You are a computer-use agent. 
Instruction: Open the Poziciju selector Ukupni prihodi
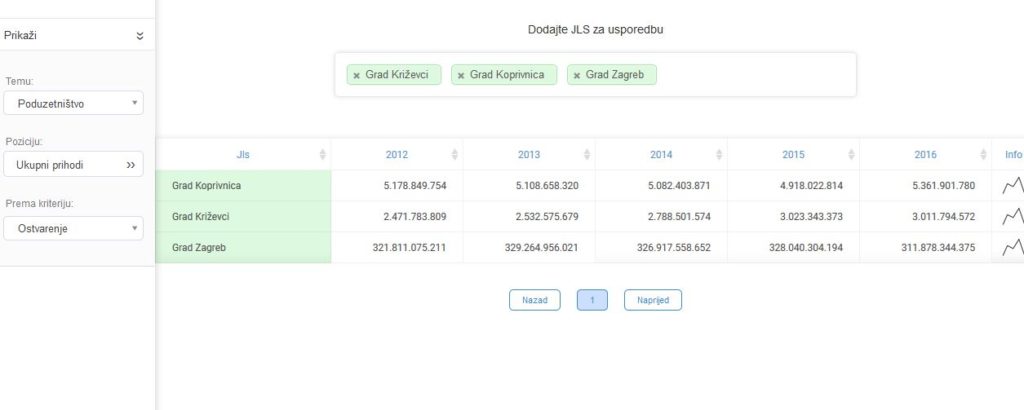pos(73,165)
